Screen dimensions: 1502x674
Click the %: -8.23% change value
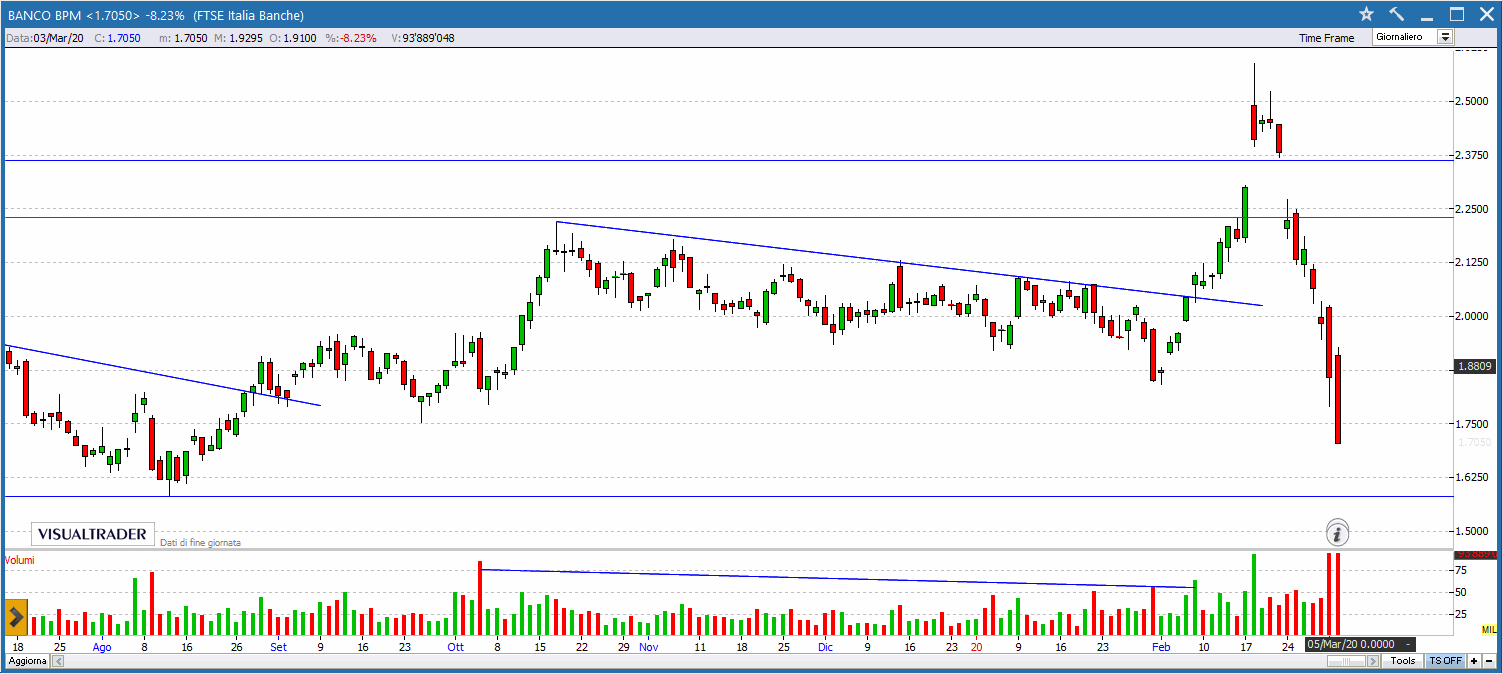pyautogui.click(x=350, y=38)
